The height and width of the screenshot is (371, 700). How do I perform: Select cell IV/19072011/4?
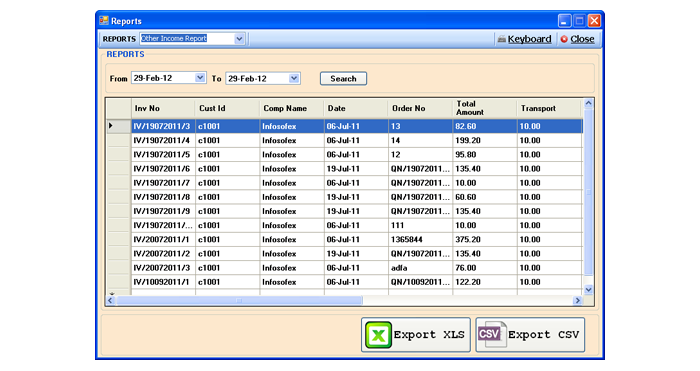point(163,141)
